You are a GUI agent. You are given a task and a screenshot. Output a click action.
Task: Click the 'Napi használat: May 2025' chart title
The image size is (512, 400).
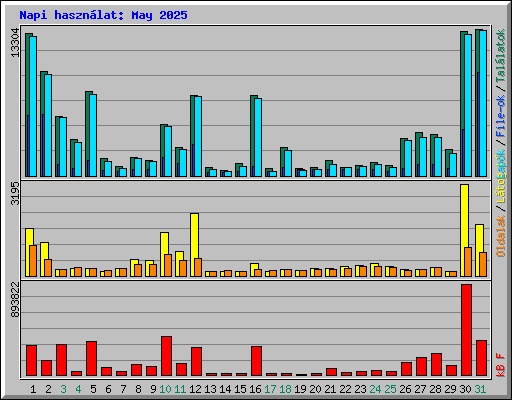103,15
